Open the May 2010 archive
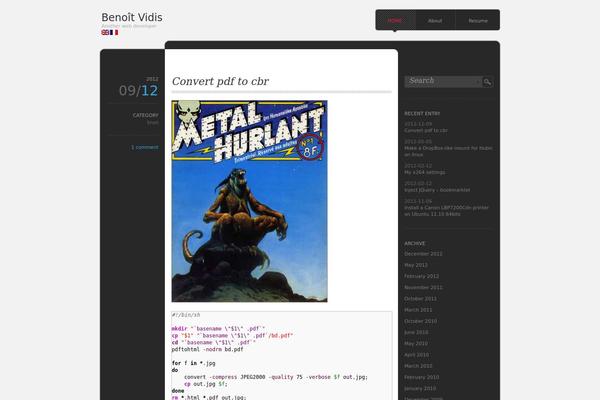The image size is (600, 400). 416,343
